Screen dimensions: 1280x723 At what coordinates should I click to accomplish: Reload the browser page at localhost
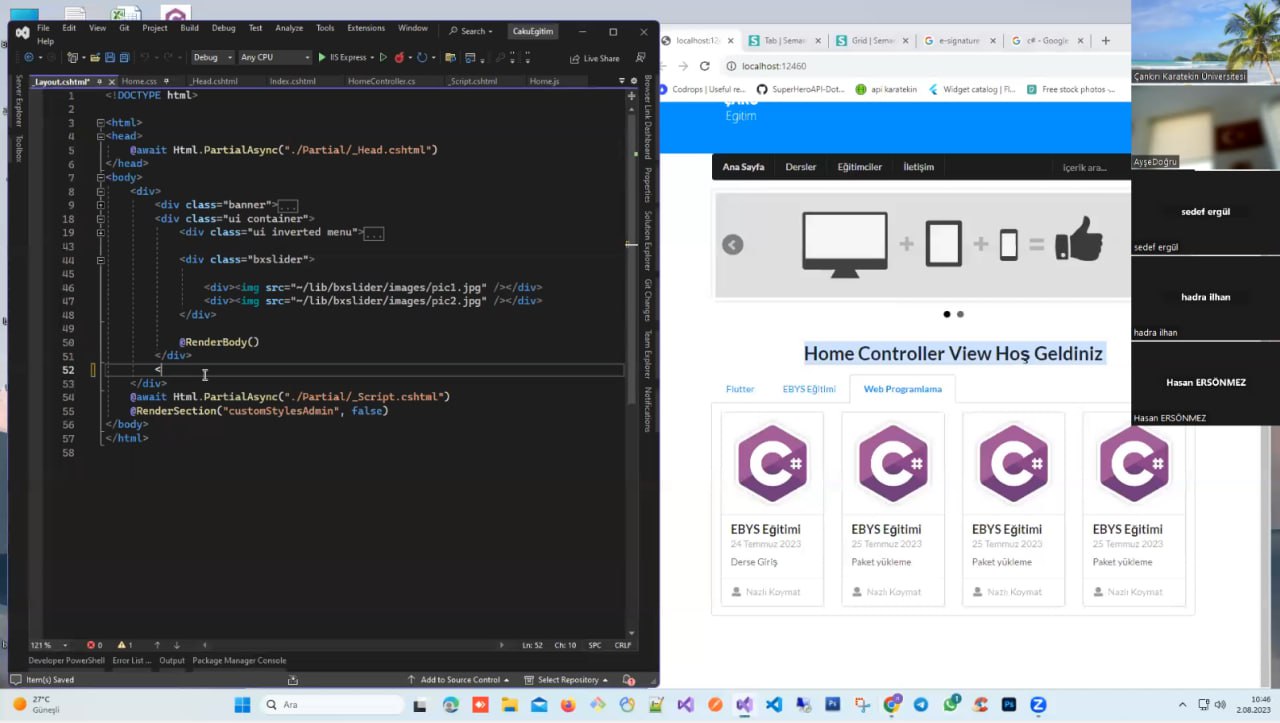click(704, 66)
